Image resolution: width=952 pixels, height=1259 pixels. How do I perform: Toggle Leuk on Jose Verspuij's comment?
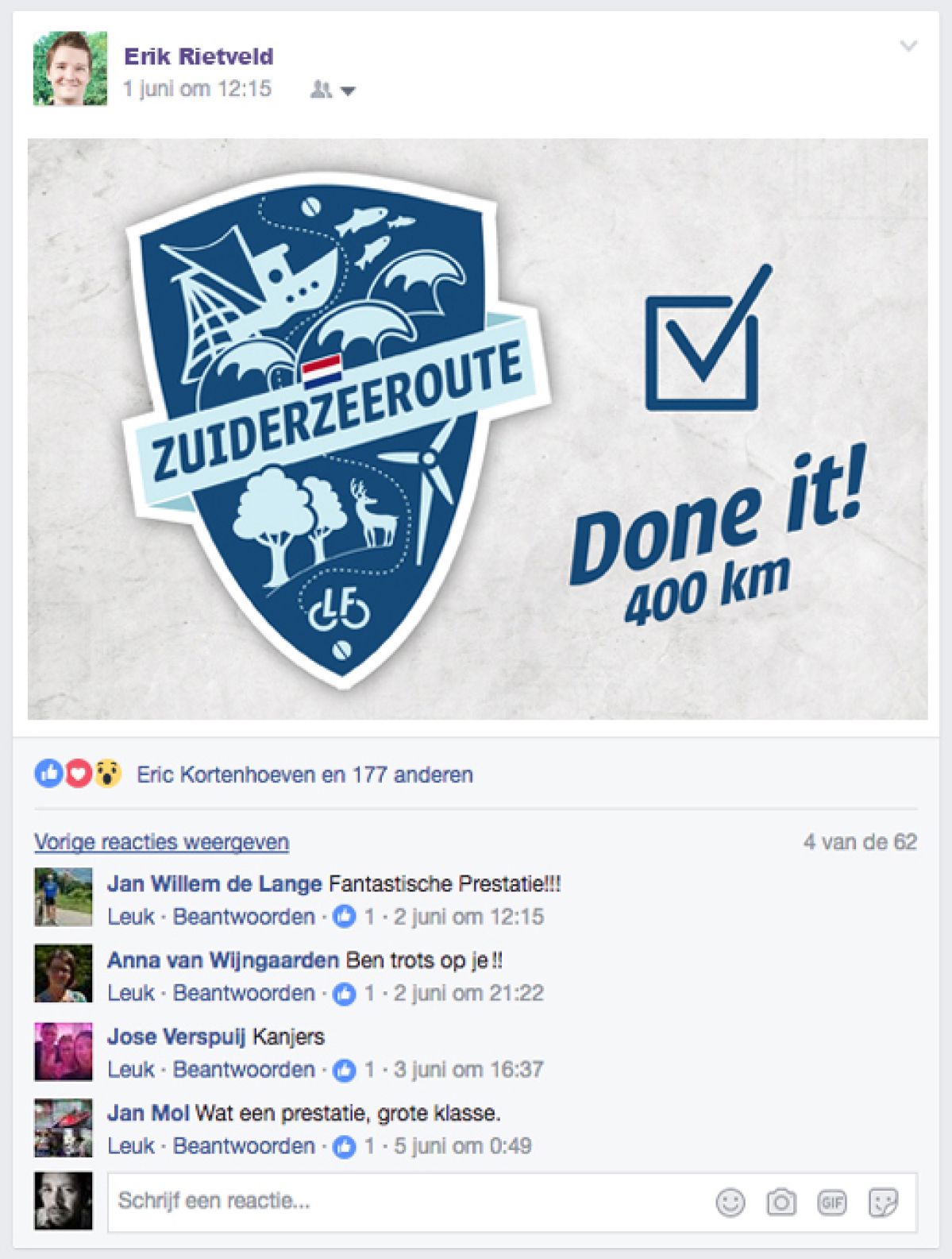point(131,1069)
